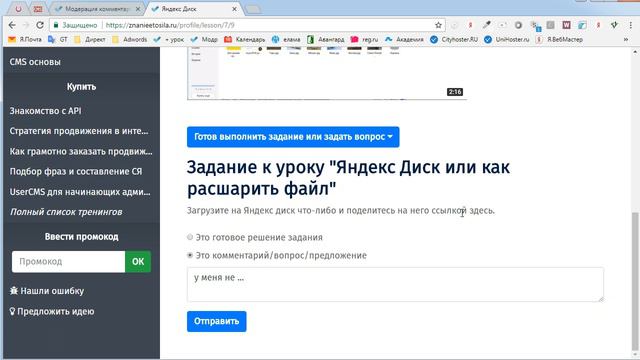The height and width of the screenshot is (360, 640).
Task: Close the Модерация комментариев tab
Action: [138, 9]
